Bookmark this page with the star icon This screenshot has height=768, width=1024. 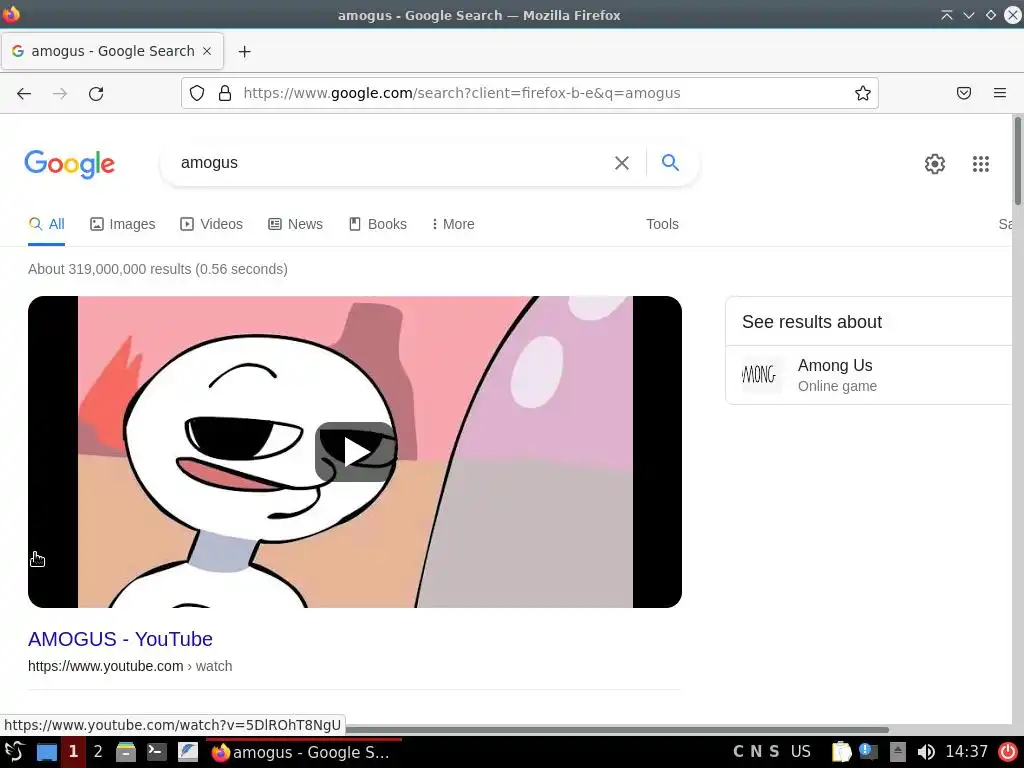coord(863,93)
